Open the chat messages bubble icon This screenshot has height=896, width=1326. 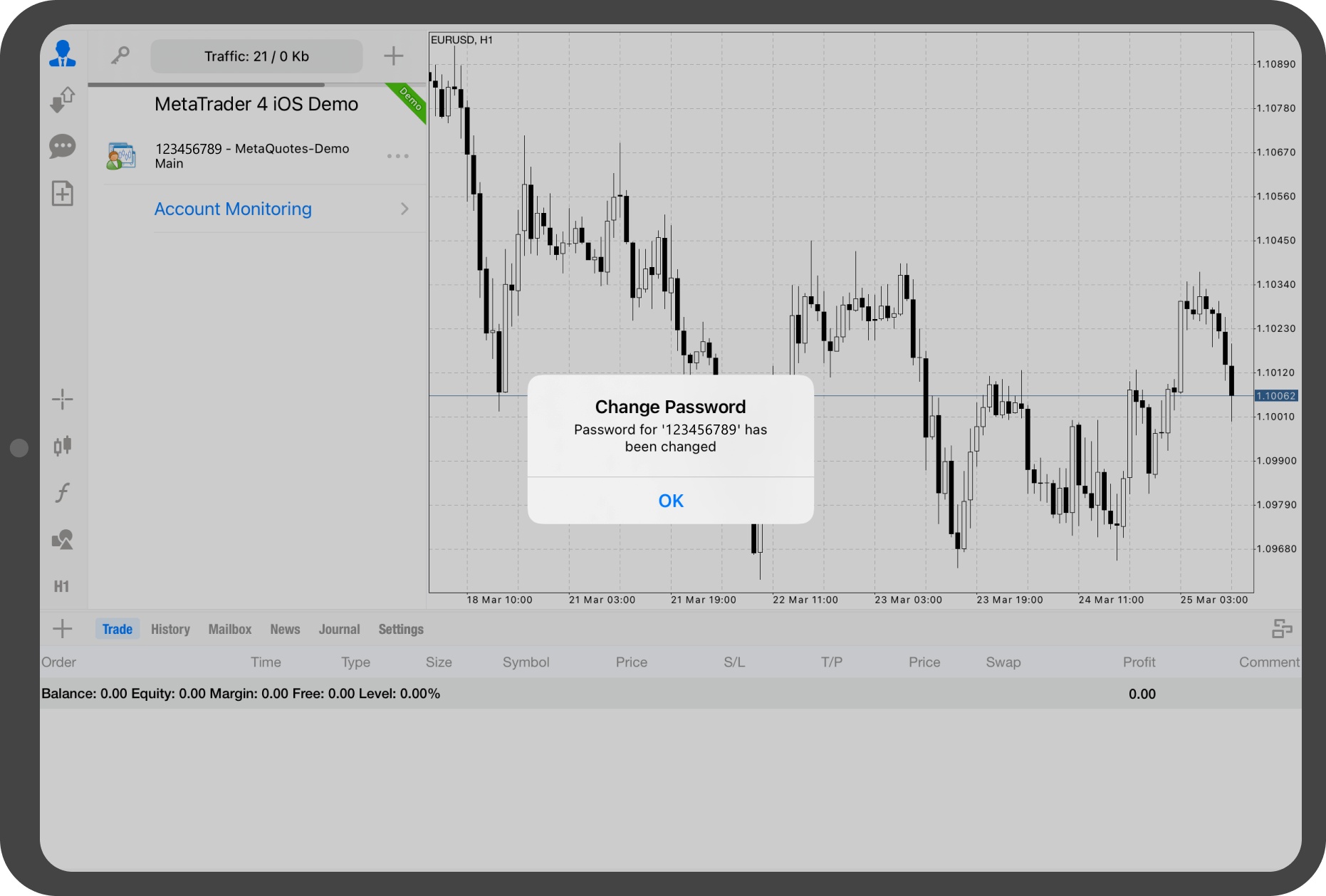point(63,147)
